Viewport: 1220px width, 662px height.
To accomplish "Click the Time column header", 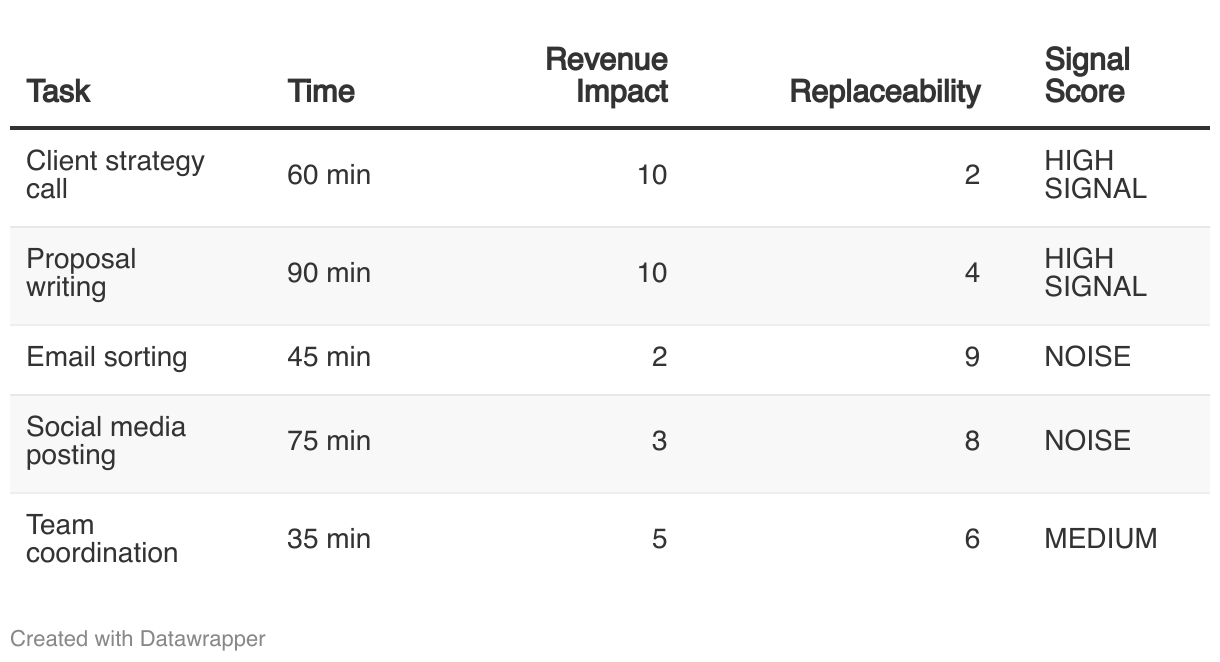I will 321,91.
